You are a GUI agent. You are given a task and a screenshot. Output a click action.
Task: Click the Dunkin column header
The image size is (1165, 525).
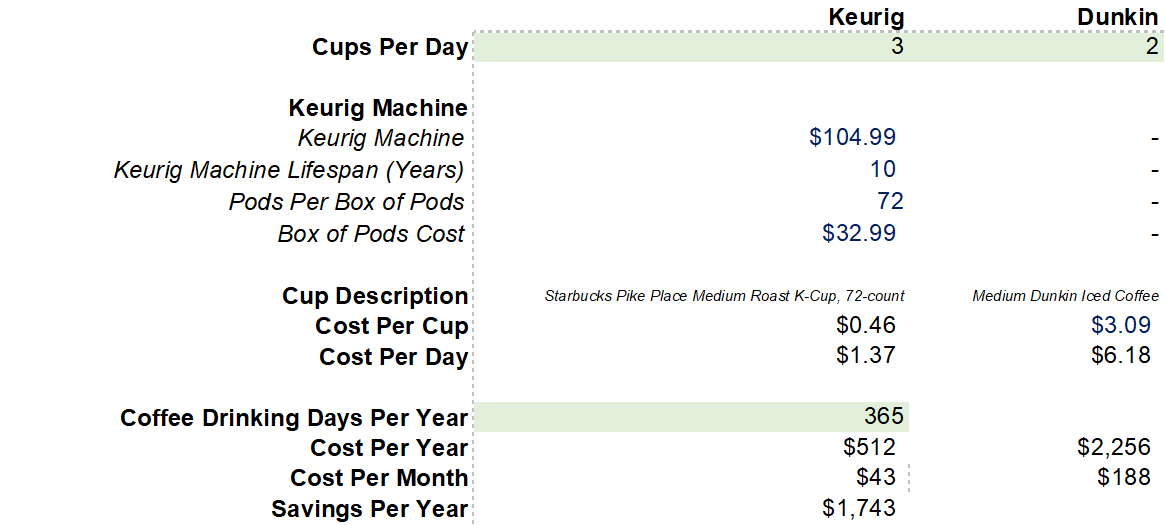[1118, 16]
